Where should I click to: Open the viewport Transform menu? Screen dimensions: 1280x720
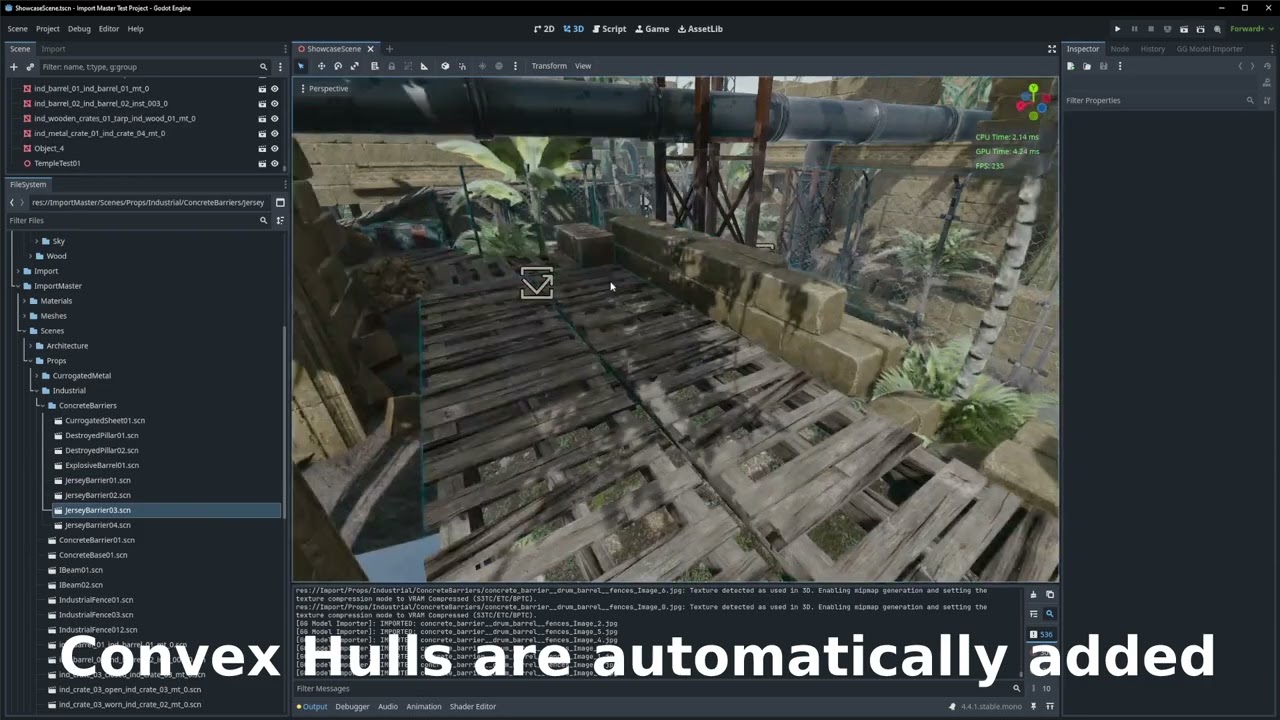pos(549,66)
